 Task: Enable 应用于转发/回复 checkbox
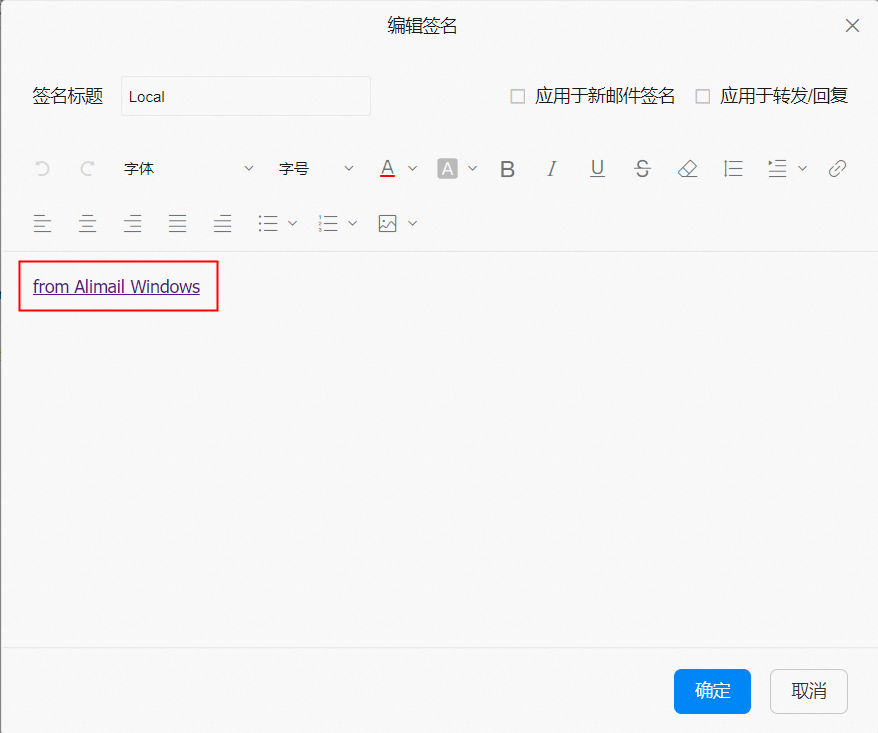pyautogui.click(x=703, y=97)
